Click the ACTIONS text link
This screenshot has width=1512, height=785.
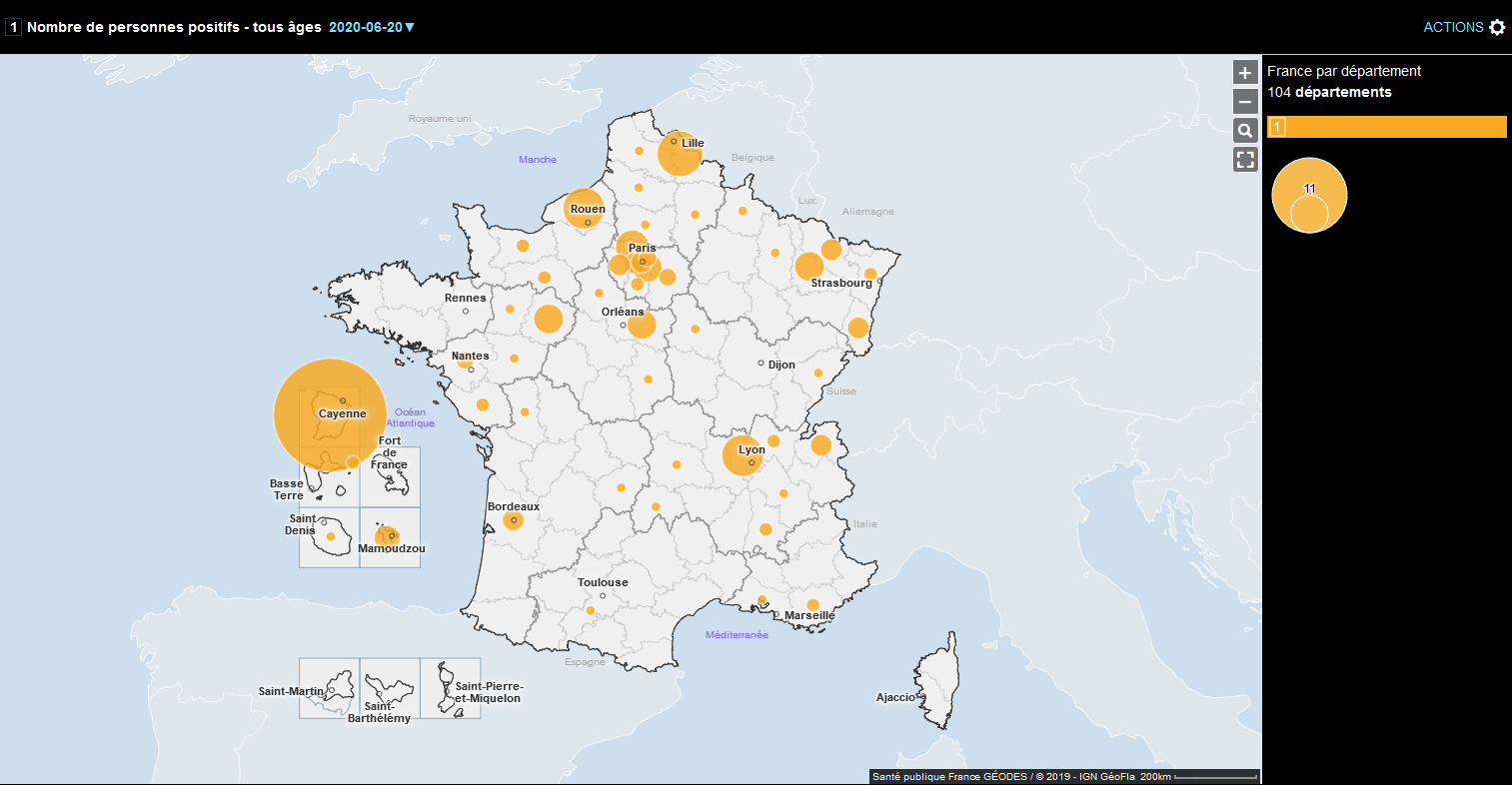(x=1453, y=27)
